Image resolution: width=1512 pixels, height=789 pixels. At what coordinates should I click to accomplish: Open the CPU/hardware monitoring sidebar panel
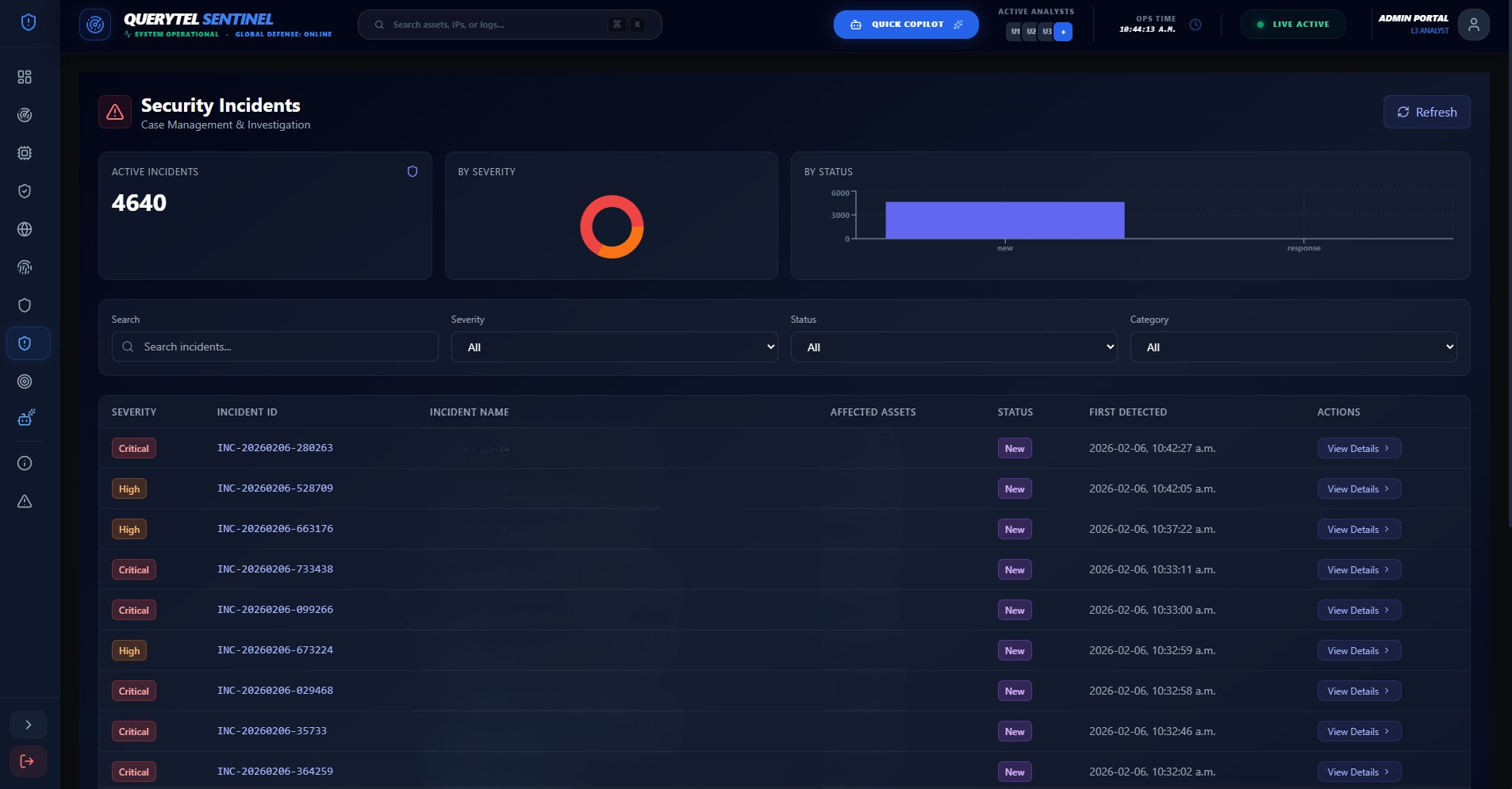tap(25, 153)
